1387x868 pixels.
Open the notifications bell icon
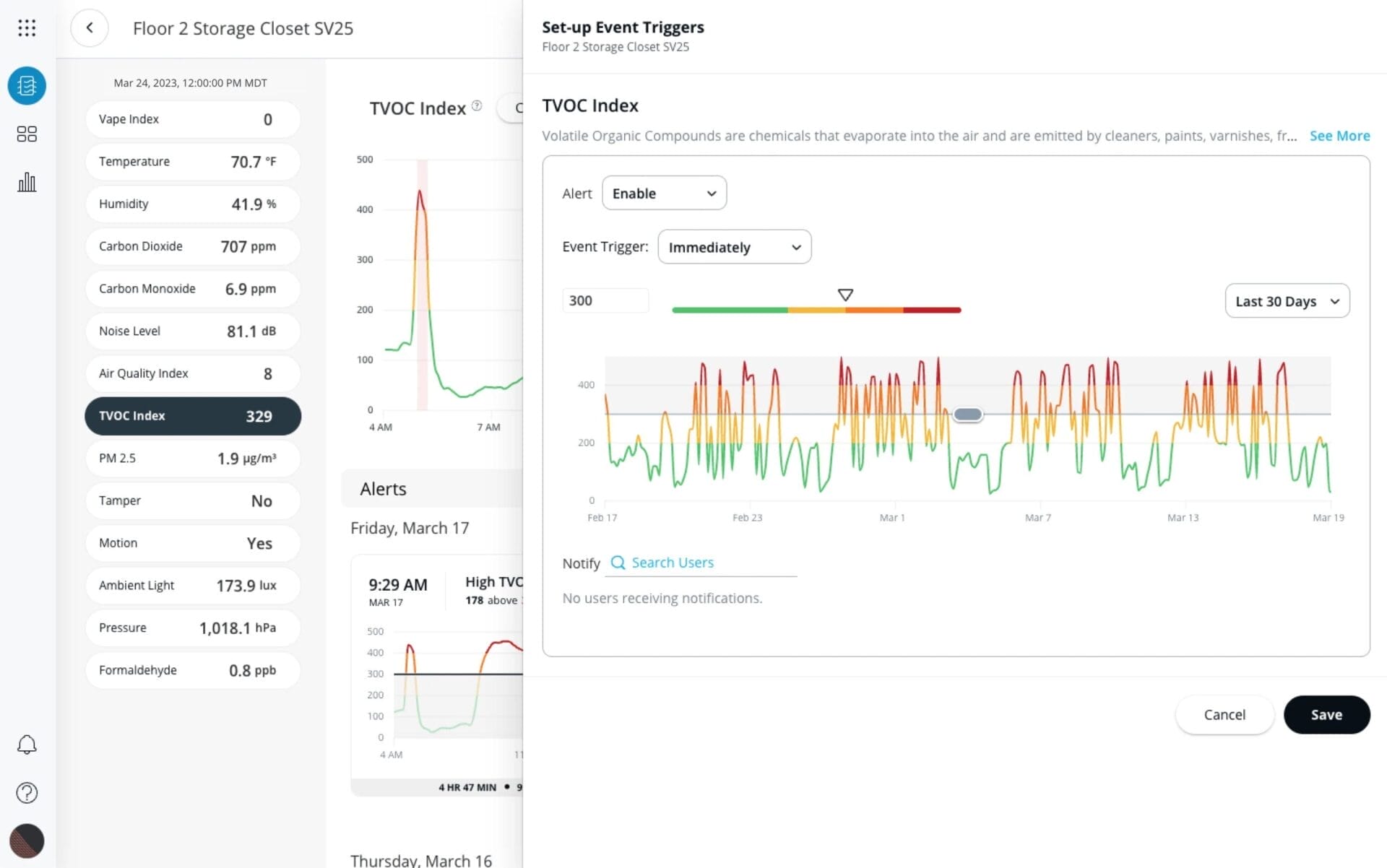27,745
